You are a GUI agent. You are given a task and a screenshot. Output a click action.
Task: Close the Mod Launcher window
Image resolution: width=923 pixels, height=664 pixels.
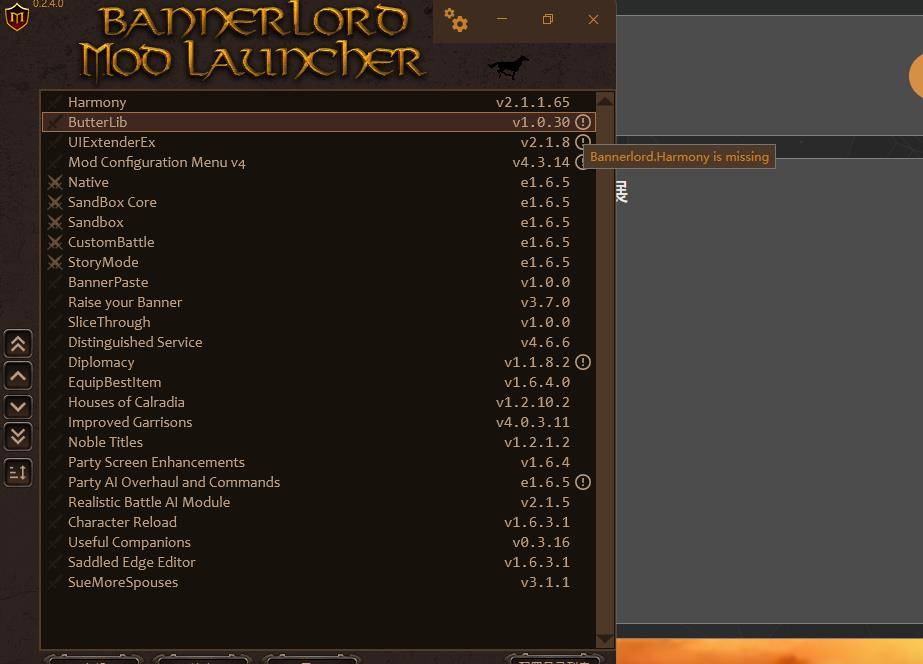point(593,19)
